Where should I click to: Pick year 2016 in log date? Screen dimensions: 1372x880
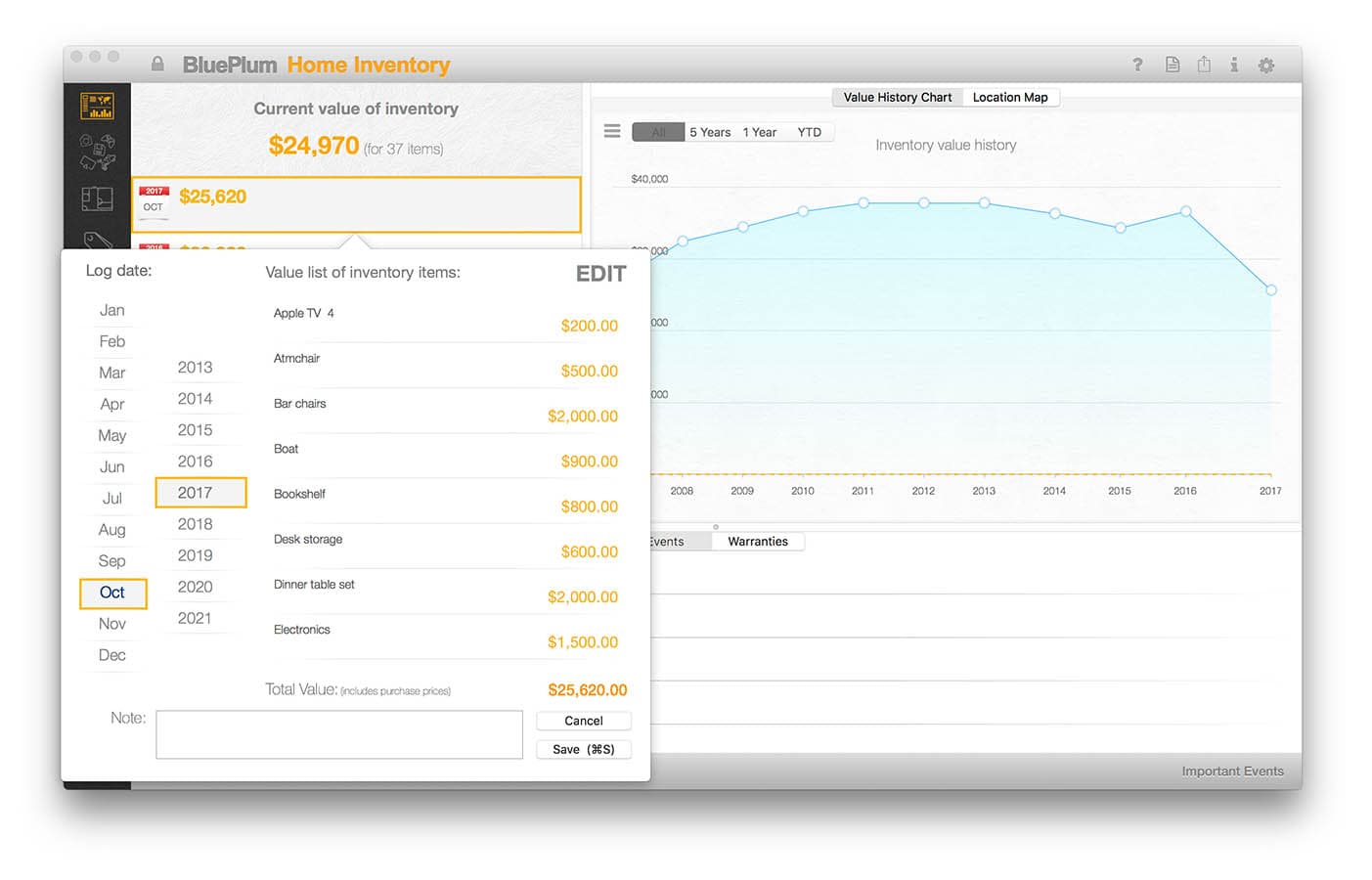click(196, 461)
